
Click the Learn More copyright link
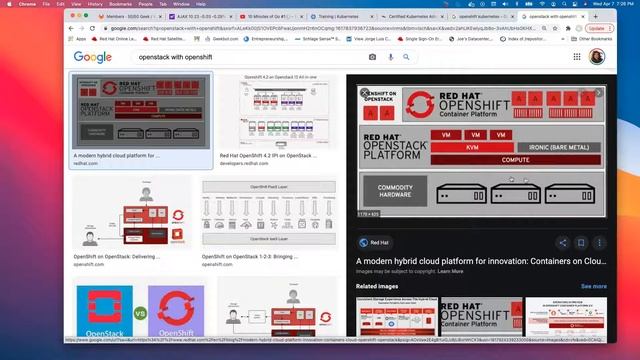click(x=450, y=271)
